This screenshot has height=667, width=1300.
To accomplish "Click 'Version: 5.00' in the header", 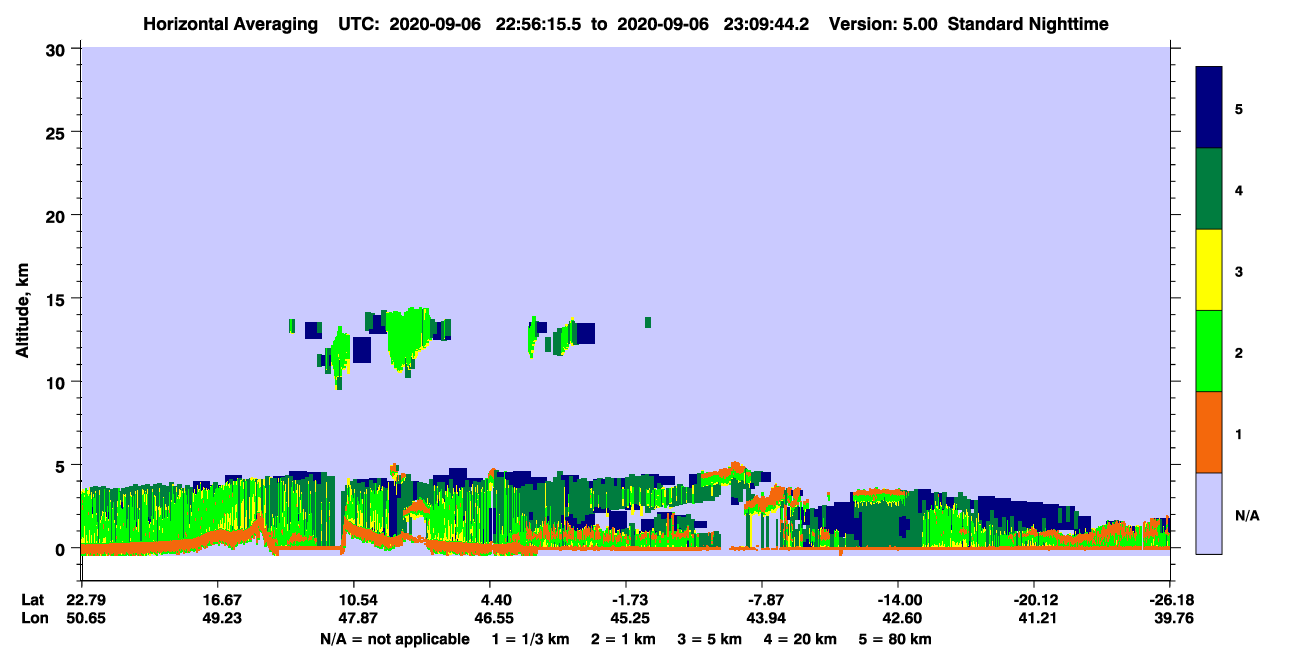I will click(x=884, y=23).
